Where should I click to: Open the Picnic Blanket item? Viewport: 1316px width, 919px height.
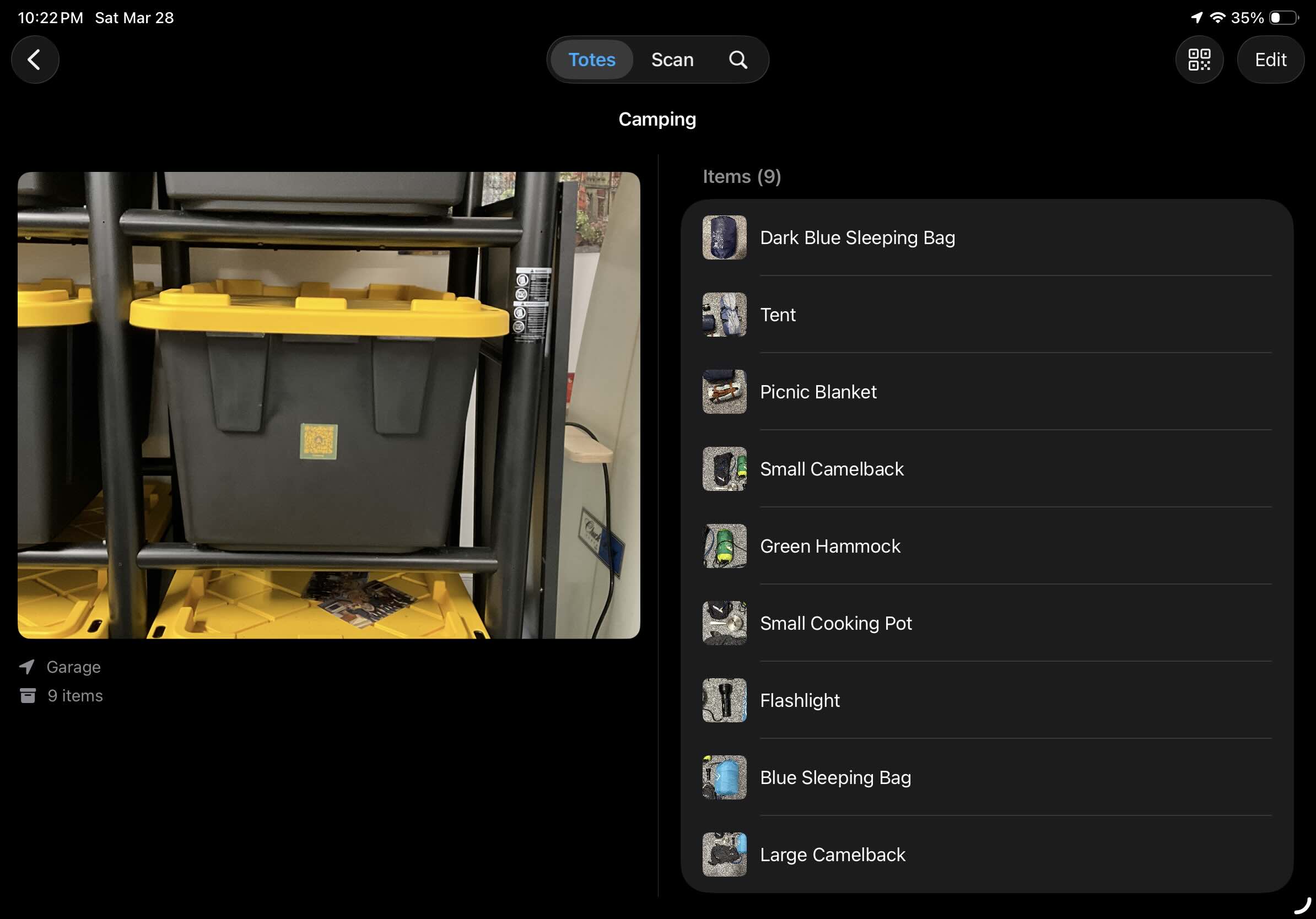tap(986, 392)
